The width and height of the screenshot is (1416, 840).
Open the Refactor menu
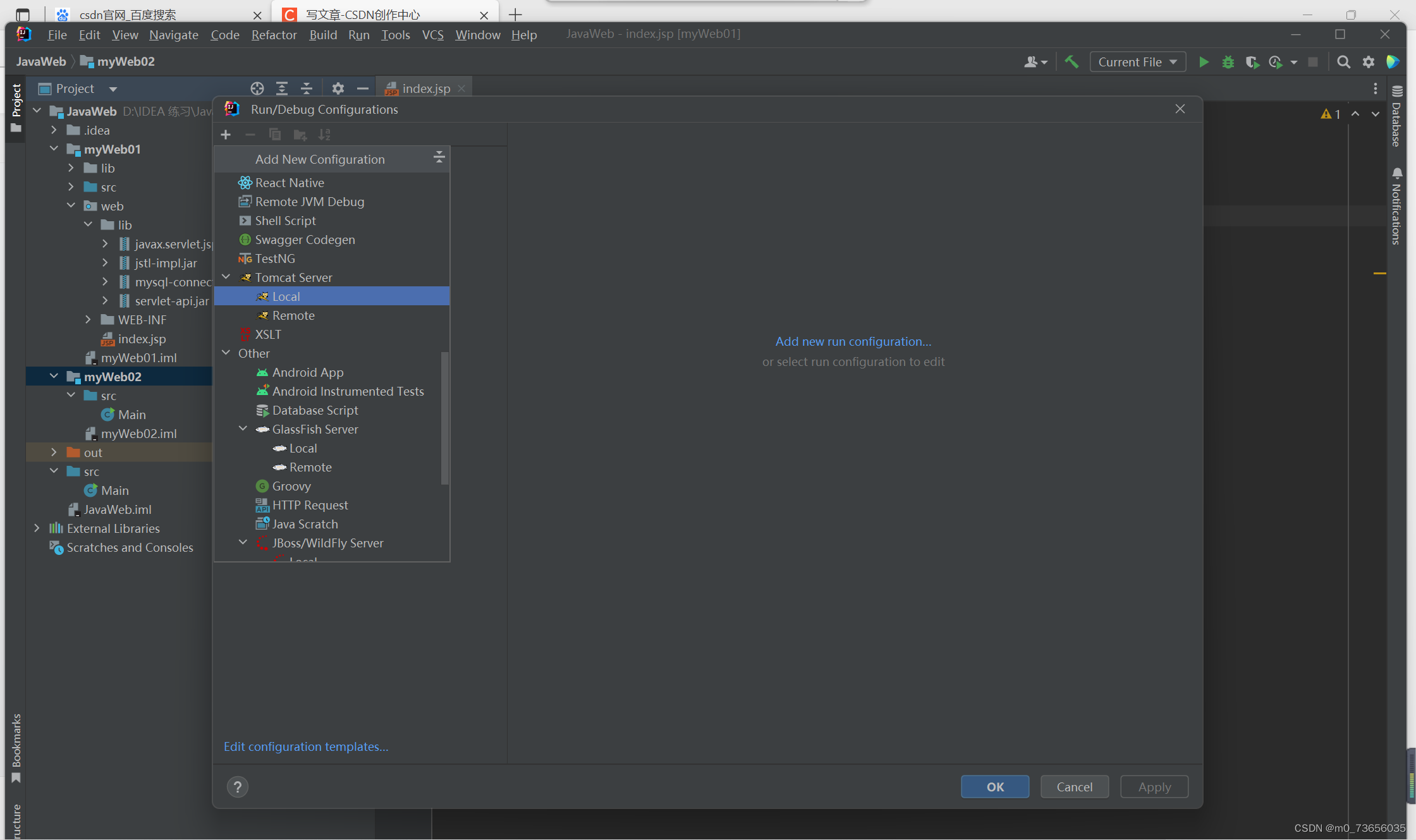(274, 35)
